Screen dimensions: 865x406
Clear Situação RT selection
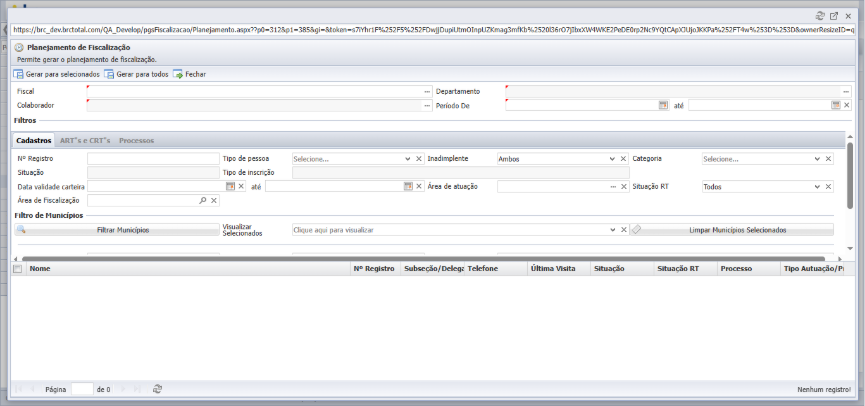click(829, 186)
